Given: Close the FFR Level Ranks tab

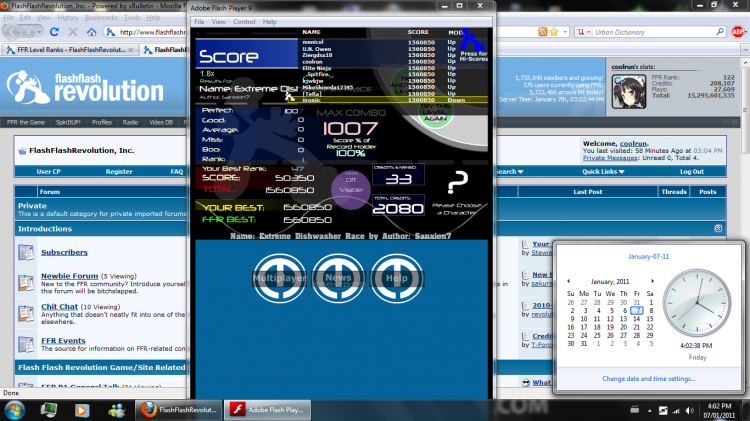Looking at the screenshot, I should [131, 50].
